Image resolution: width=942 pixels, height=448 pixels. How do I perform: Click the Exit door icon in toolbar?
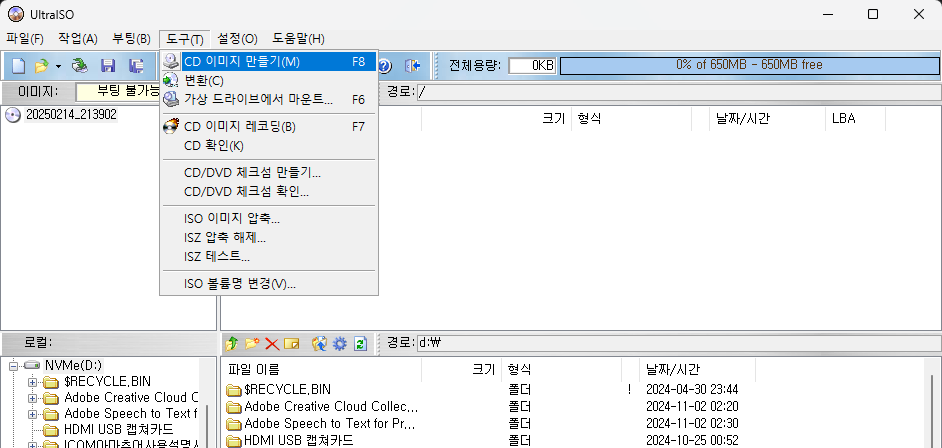(x=412, y=66)
